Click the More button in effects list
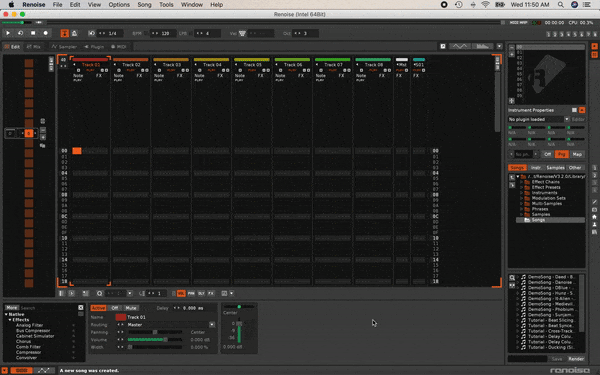 11,308
